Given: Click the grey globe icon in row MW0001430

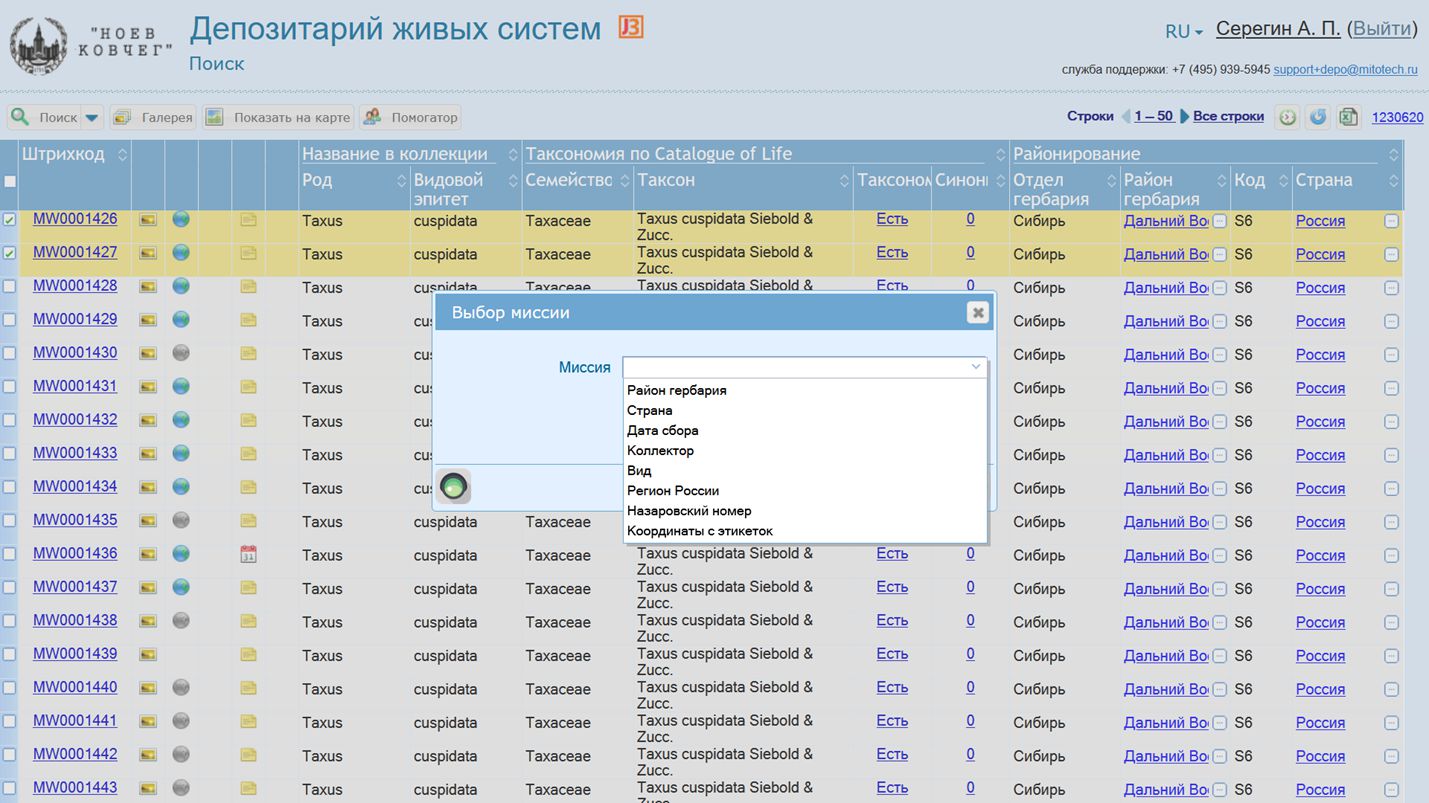Looking at the screenshot, I should pos(181,353).
